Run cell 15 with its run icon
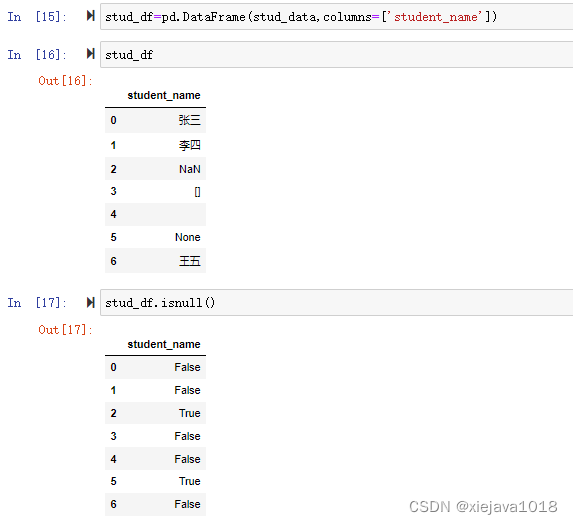Screen dimensions: 573x524 click(91, 16)
